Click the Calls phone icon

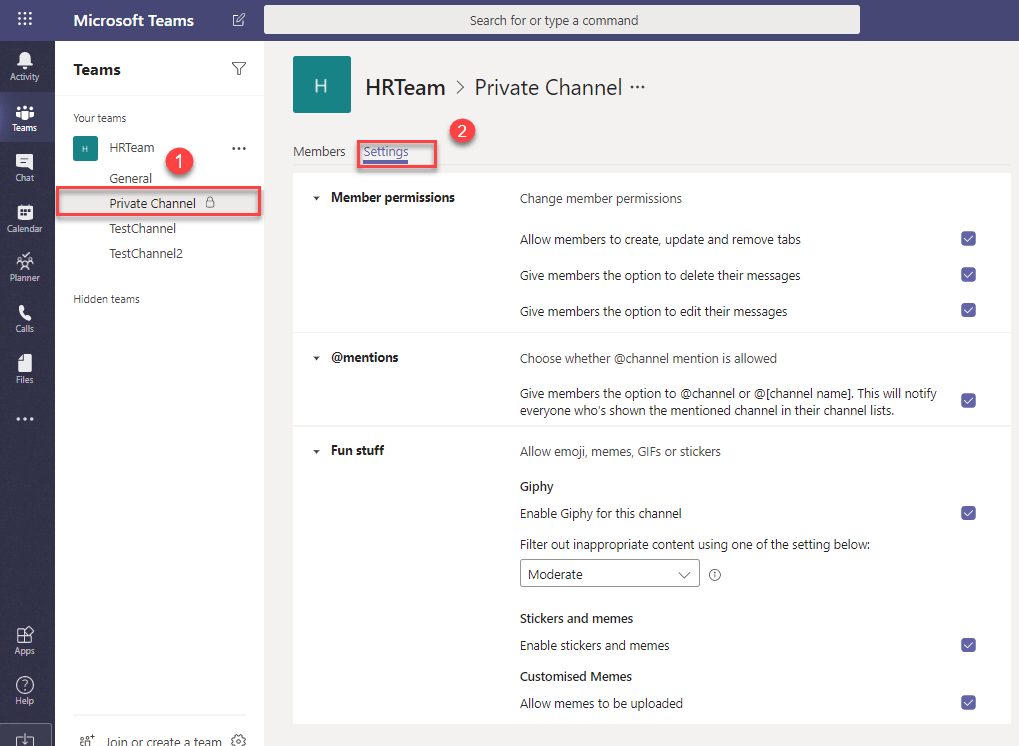tap(25, 318)
